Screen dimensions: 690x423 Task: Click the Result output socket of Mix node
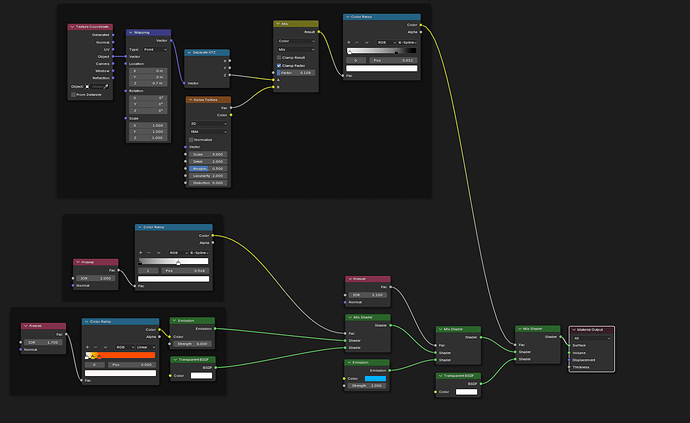point(319,32)
